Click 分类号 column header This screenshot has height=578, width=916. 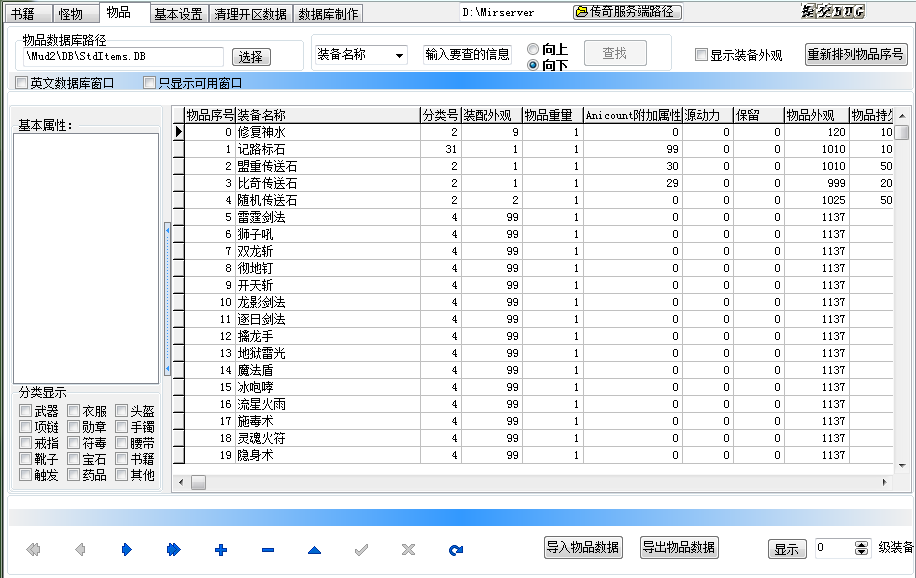[441, 115]
